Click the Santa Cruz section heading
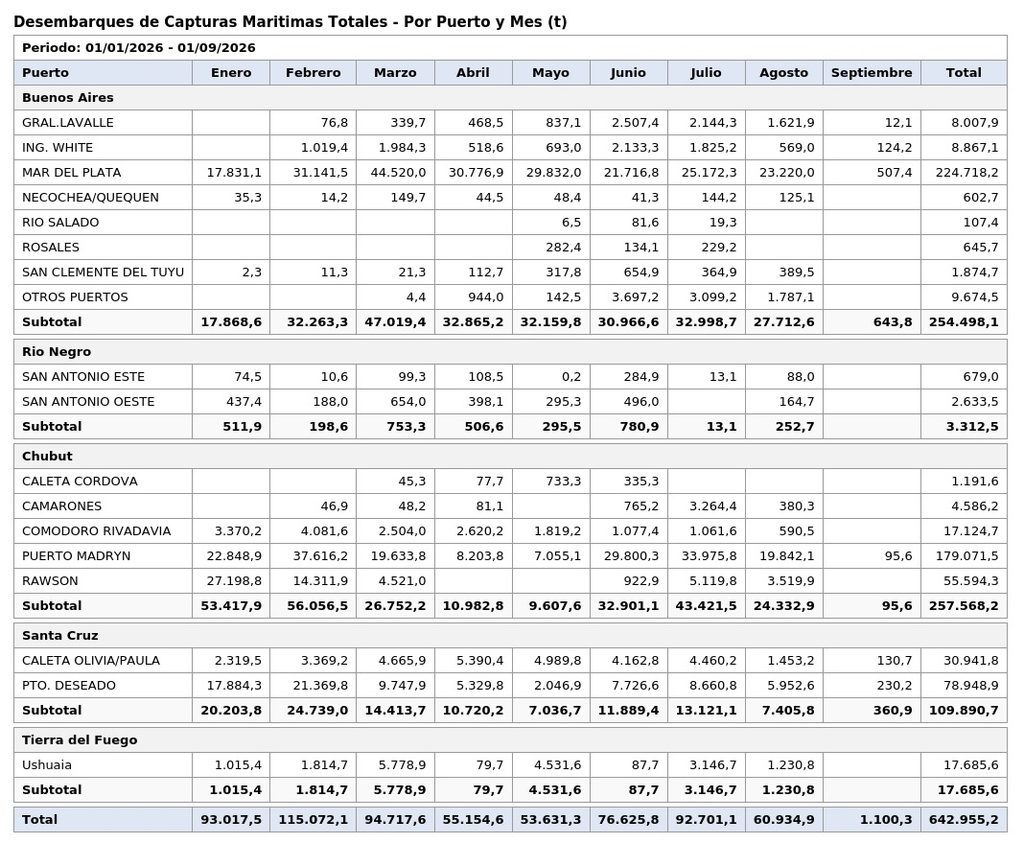Image resolution: width=1024 pixels, height=848 pixels. pyautogui.click(x=60, y=635)
